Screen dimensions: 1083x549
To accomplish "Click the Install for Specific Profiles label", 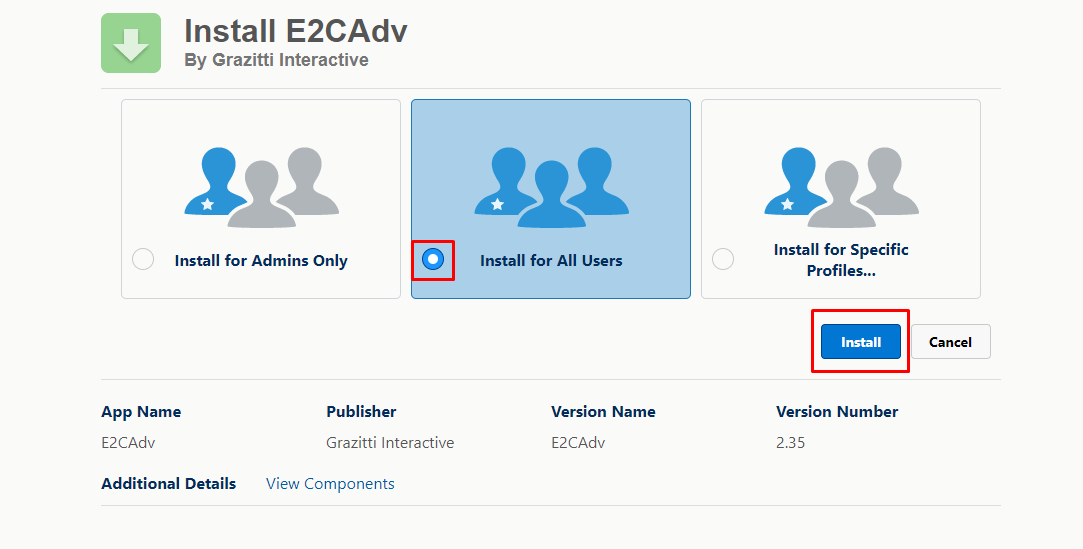I will [x=841, y=260].
